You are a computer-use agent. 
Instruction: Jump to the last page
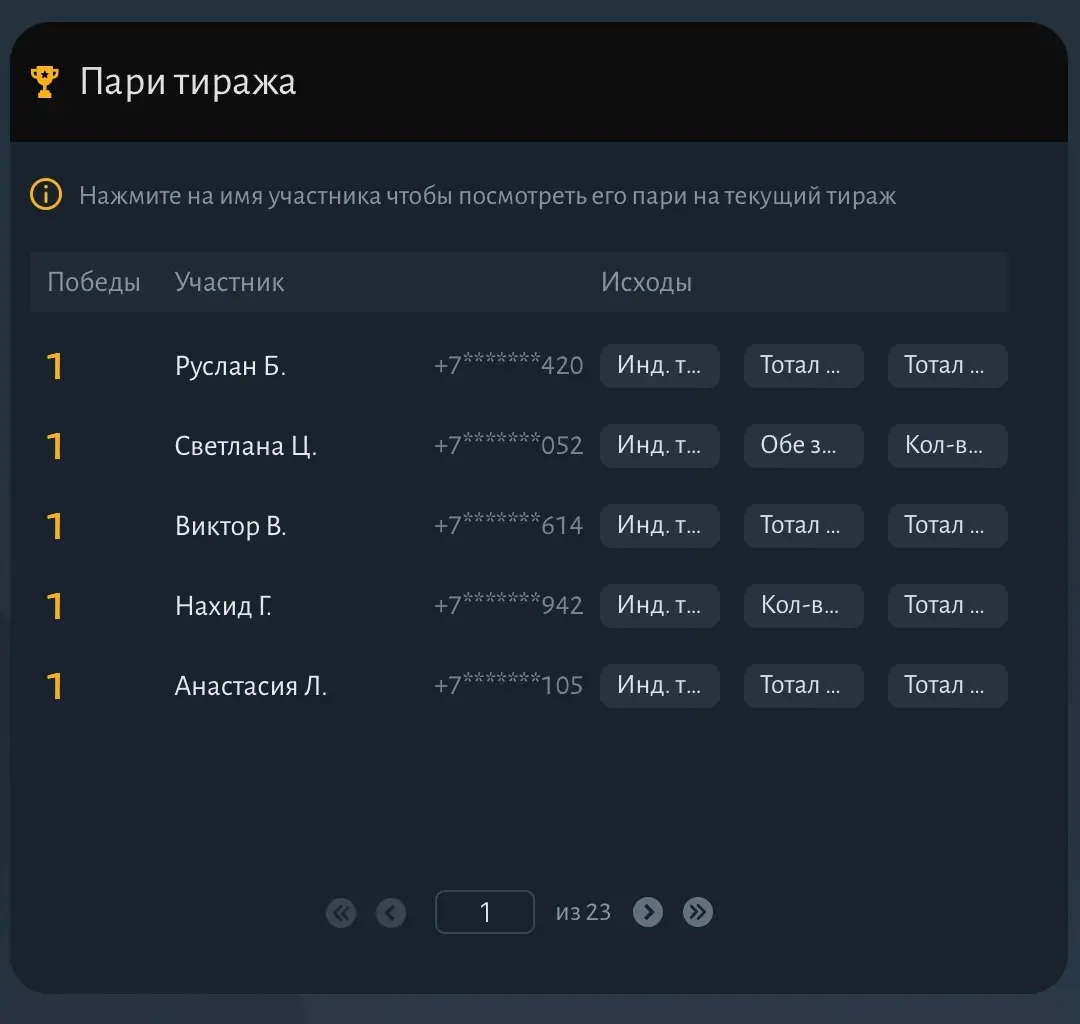[x=698, y=912]
